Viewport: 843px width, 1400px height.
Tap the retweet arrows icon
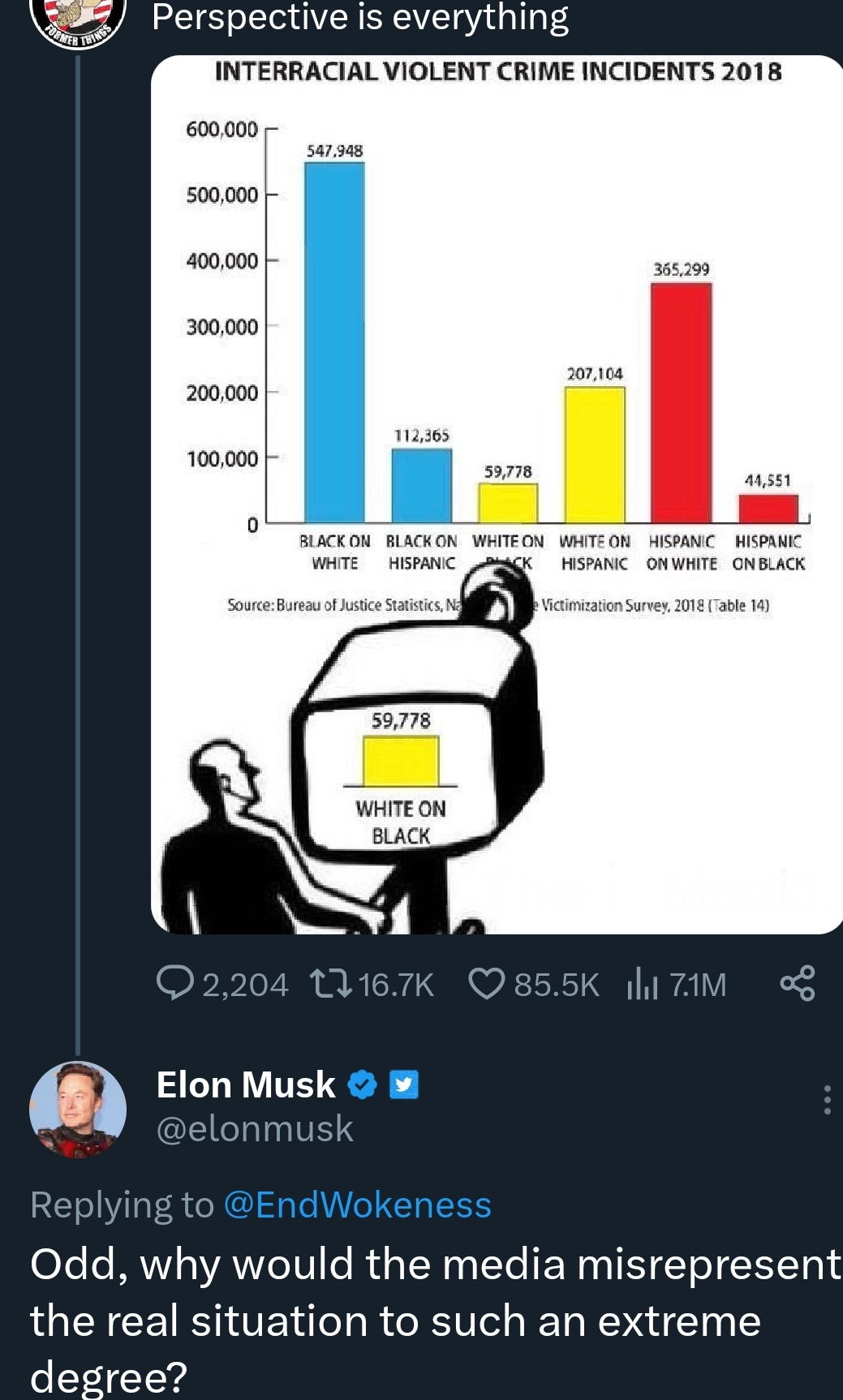pyautogui.click(x=330, y=984)
